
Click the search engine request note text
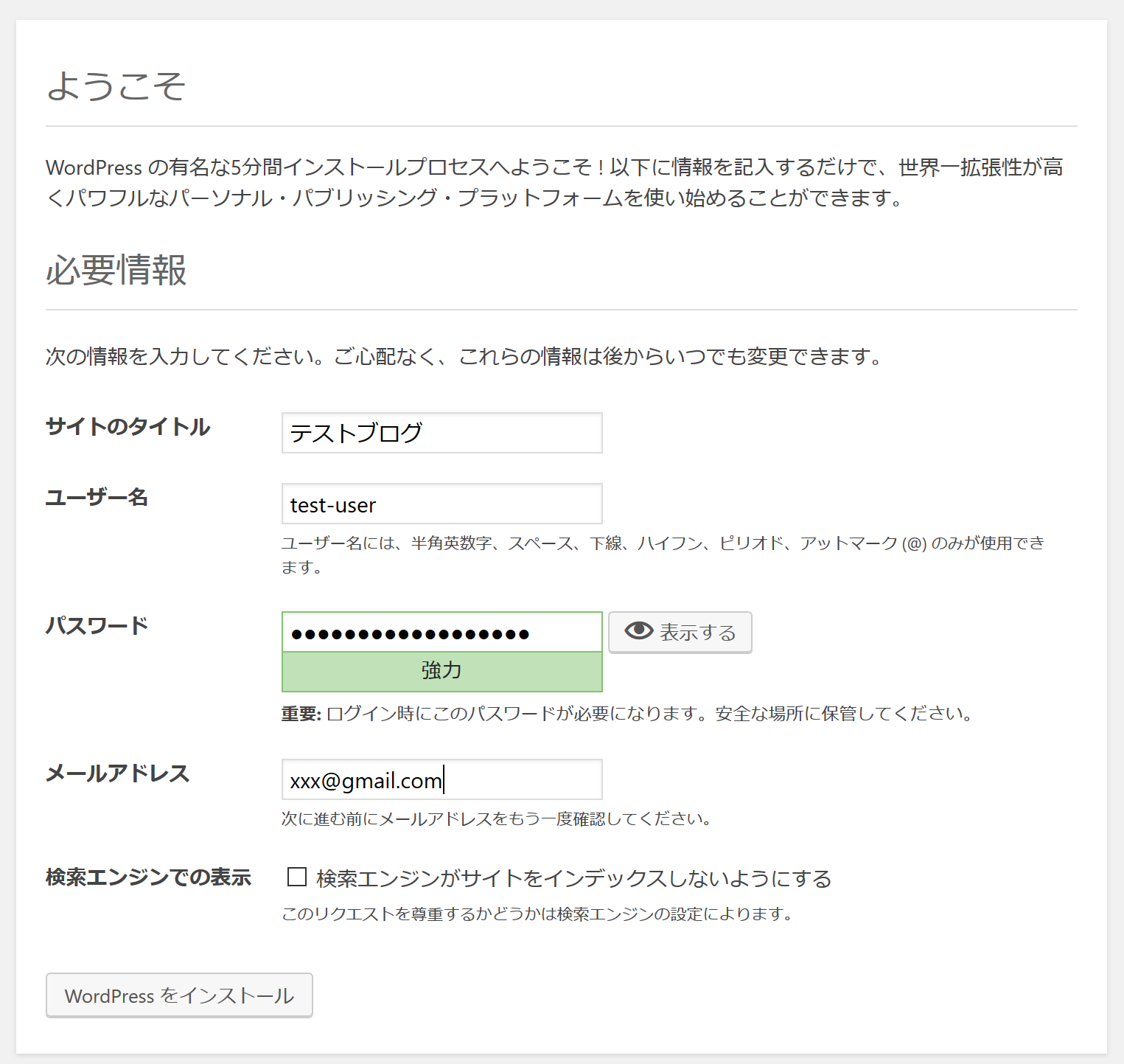[x=537, y=914]
